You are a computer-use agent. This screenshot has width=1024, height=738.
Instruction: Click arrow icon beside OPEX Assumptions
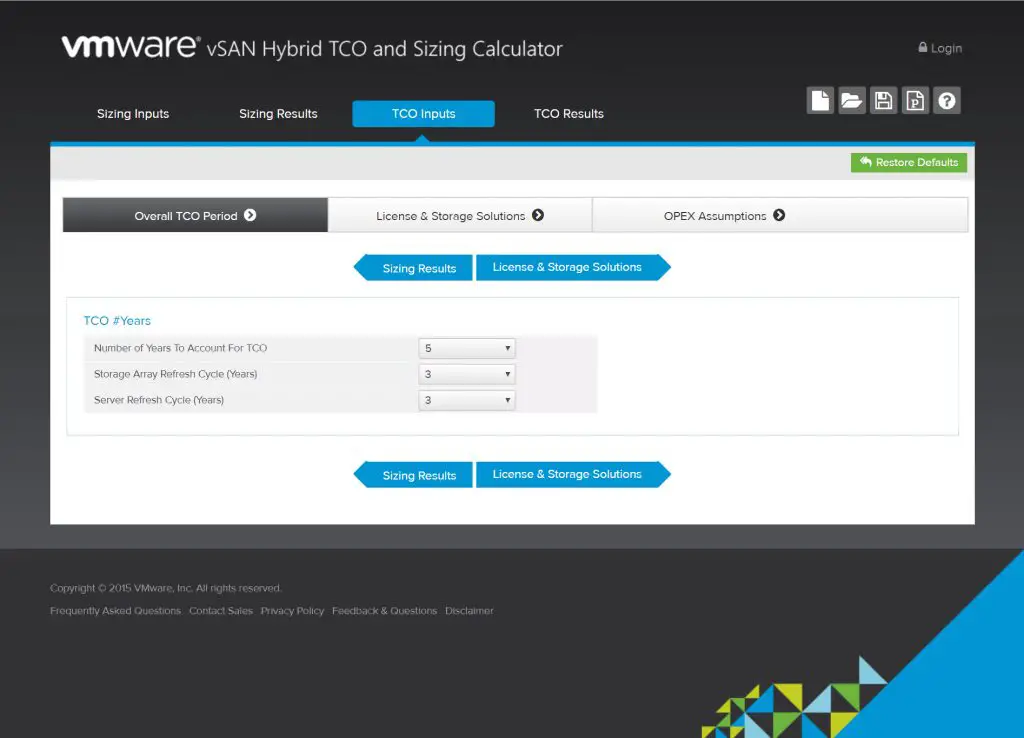coord(779,215)
